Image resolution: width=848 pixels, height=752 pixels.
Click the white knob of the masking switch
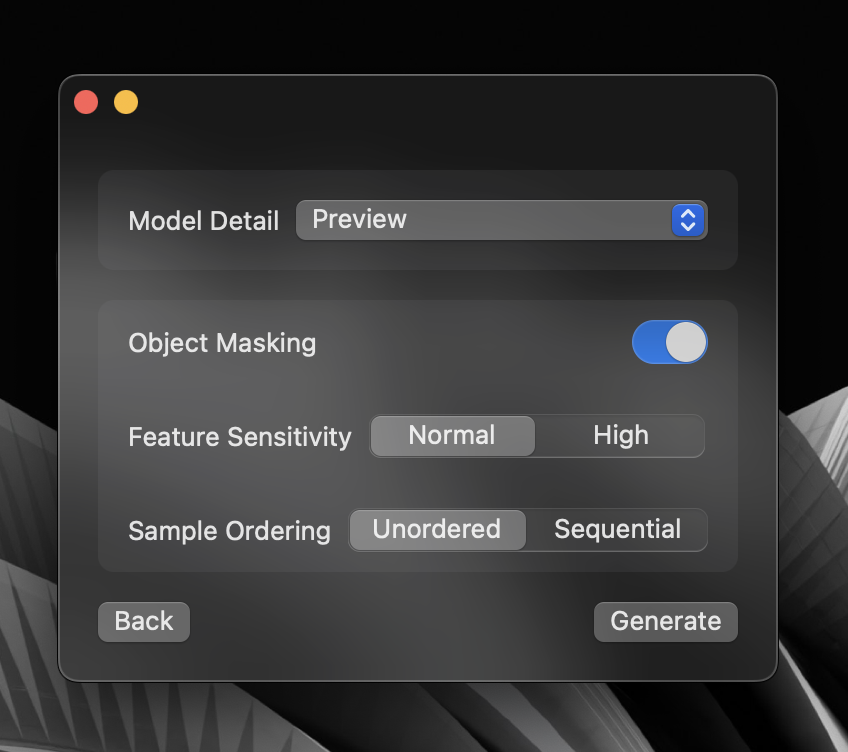(x=686, y=342)
